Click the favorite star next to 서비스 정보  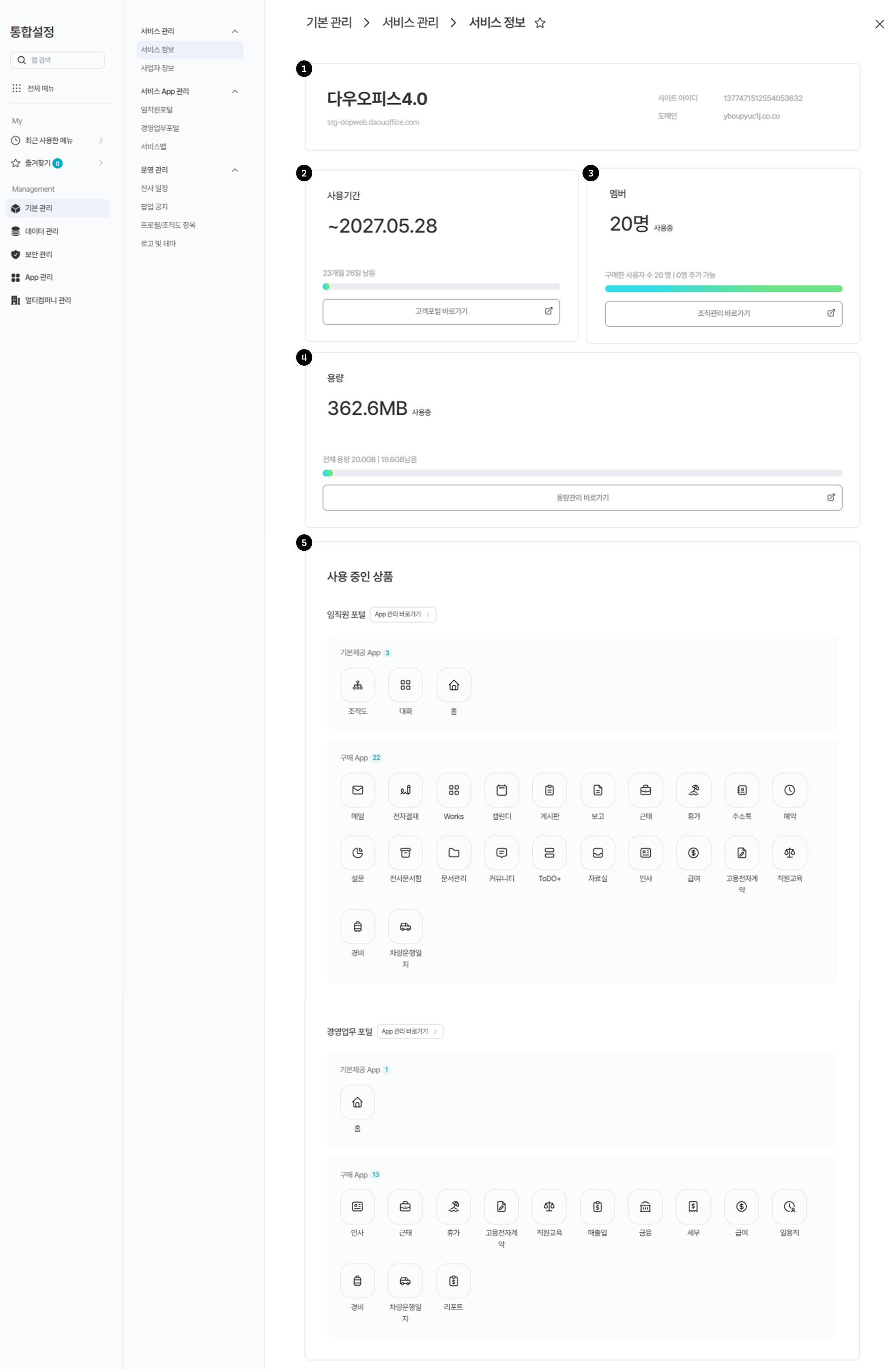[x=539, y=23]
